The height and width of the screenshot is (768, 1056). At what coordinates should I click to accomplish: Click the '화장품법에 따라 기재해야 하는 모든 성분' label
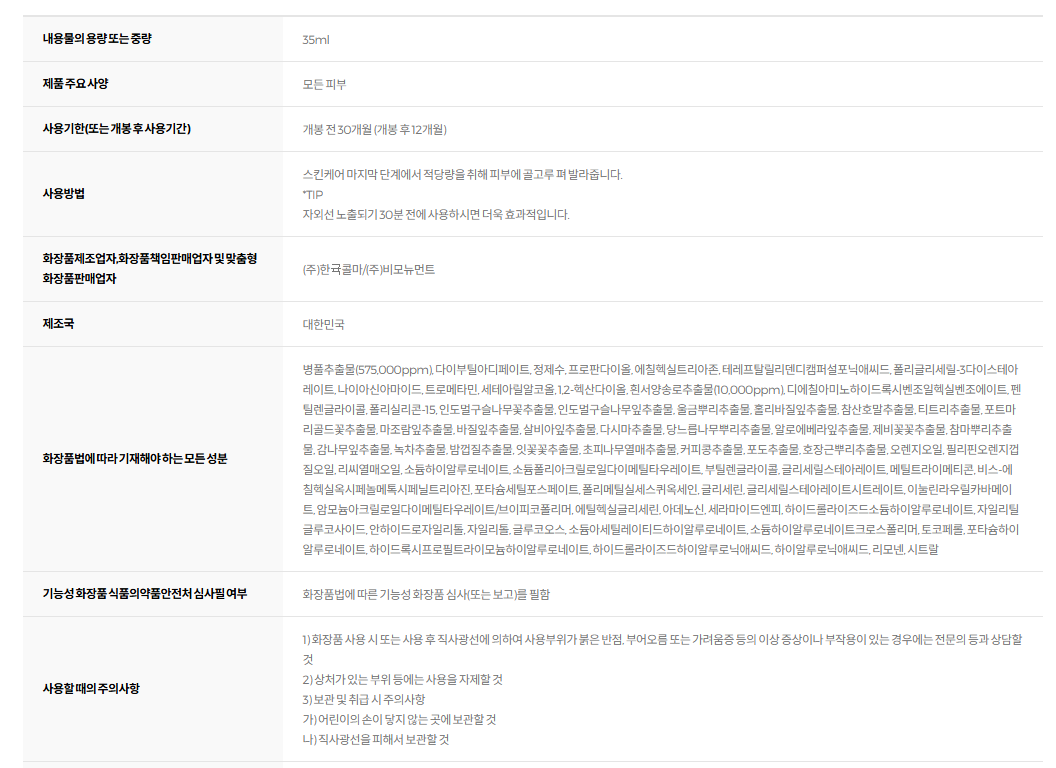click(x=135, y=458)
